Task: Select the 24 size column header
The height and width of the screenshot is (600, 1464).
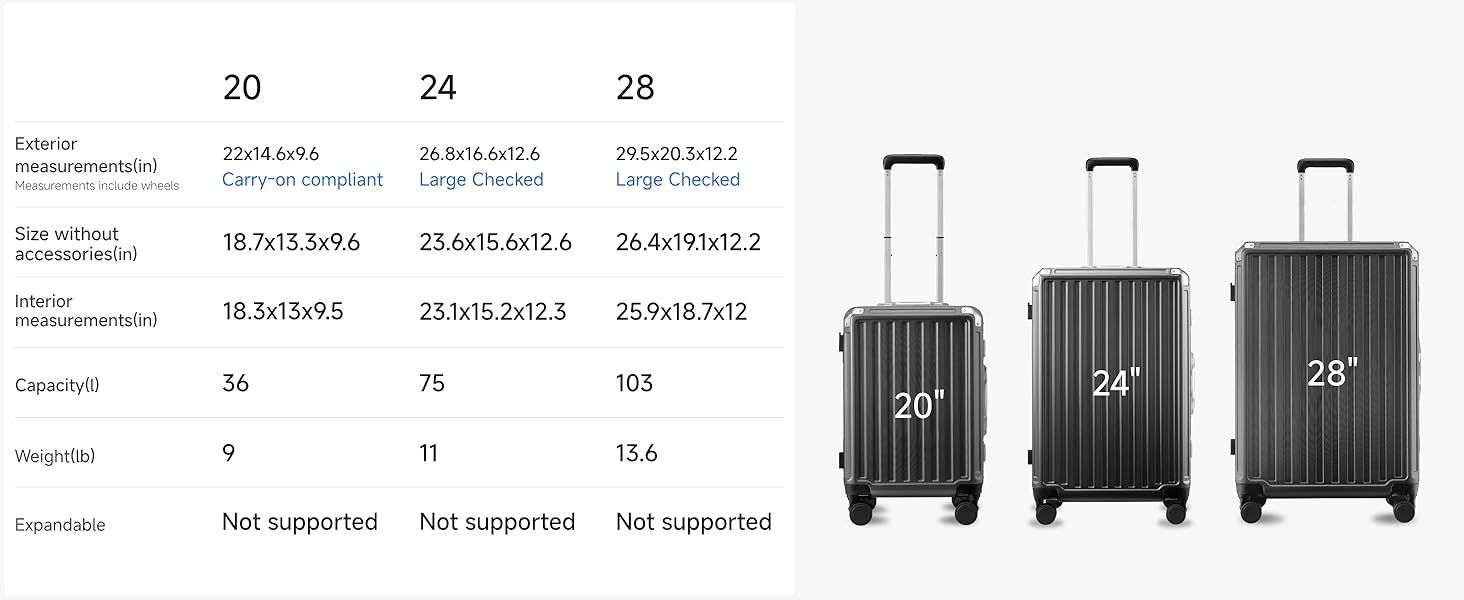Action: pyautogui.click(x=438, y=88)
